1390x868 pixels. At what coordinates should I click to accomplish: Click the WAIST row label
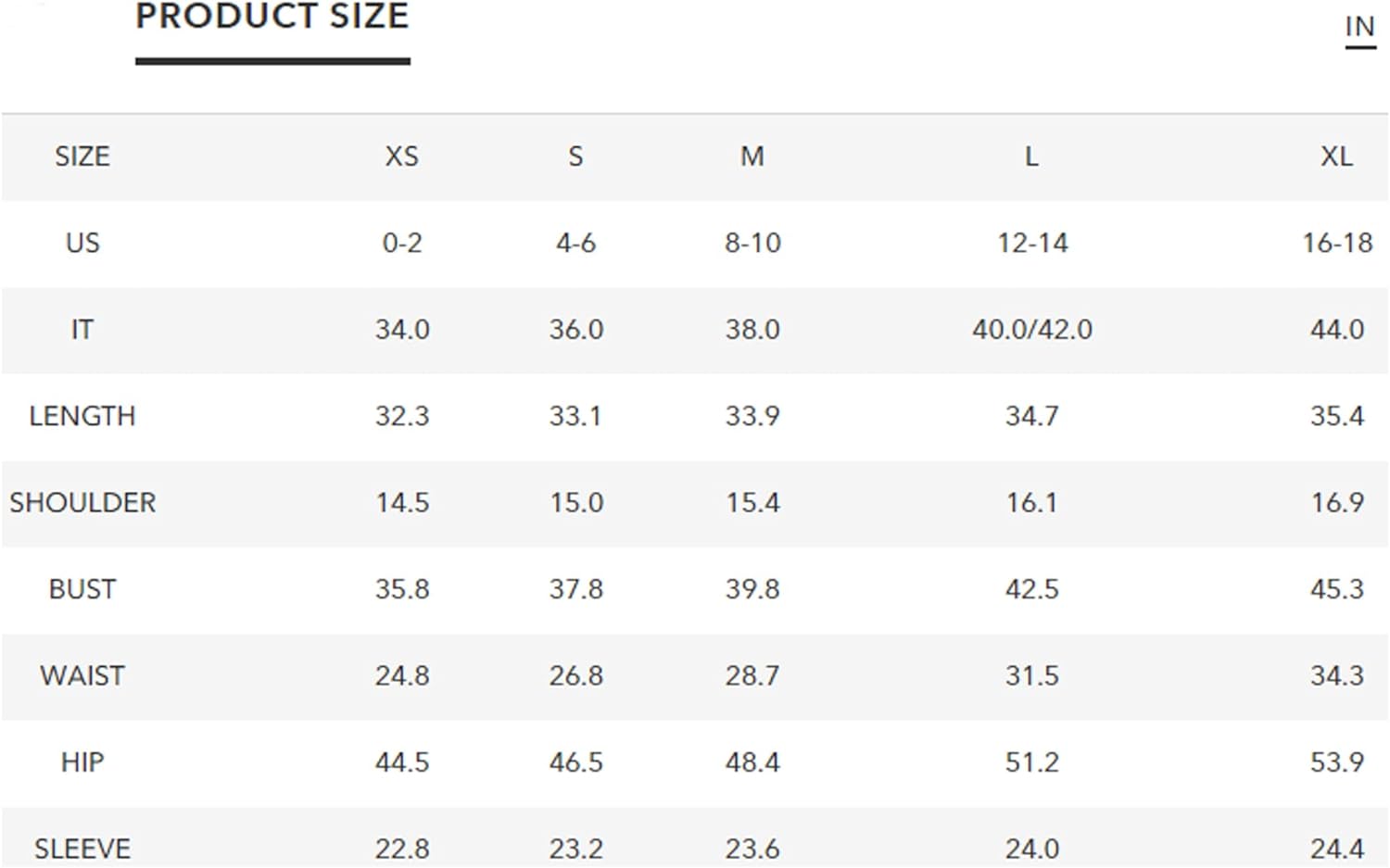click(x=82, y=676)
